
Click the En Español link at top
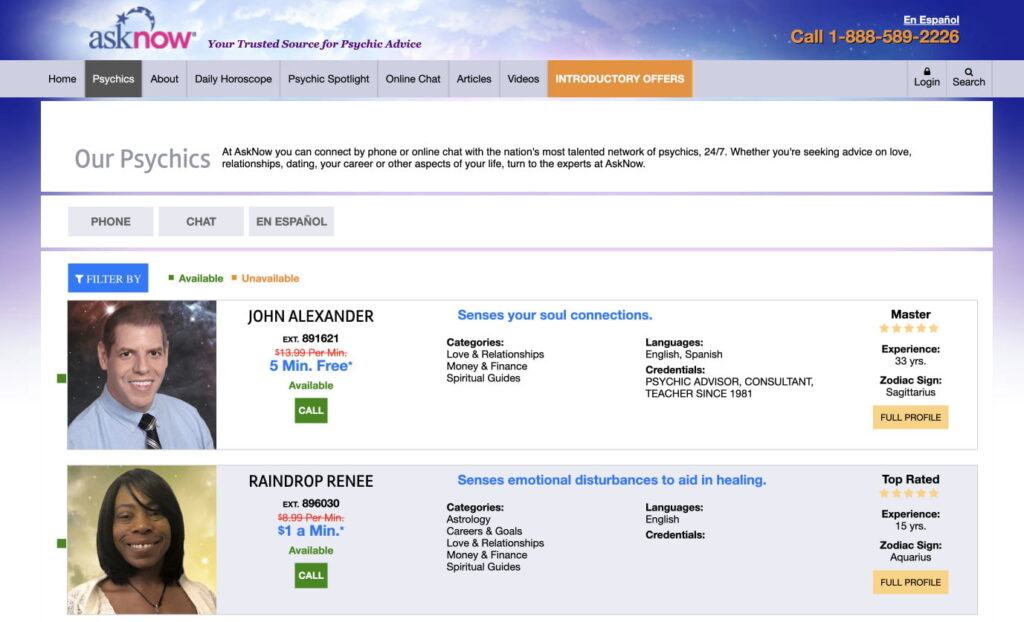pos(931,20)
